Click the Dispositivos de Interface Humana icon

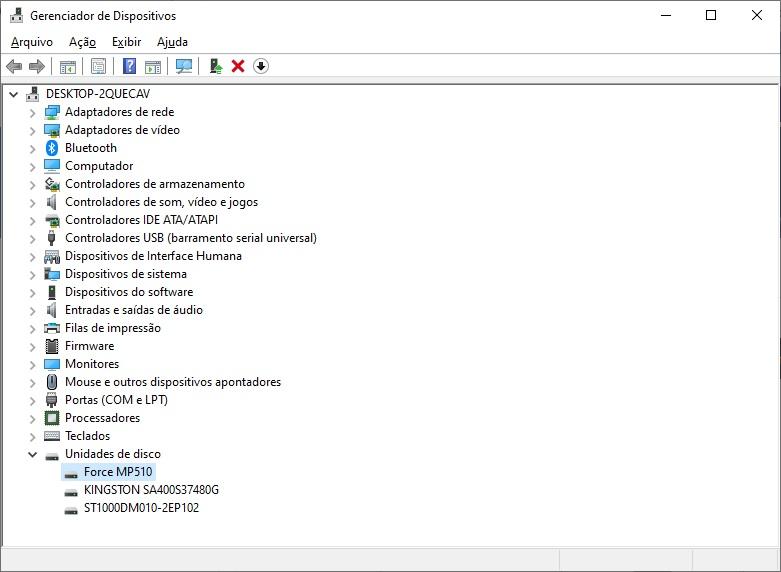(52, 256)
